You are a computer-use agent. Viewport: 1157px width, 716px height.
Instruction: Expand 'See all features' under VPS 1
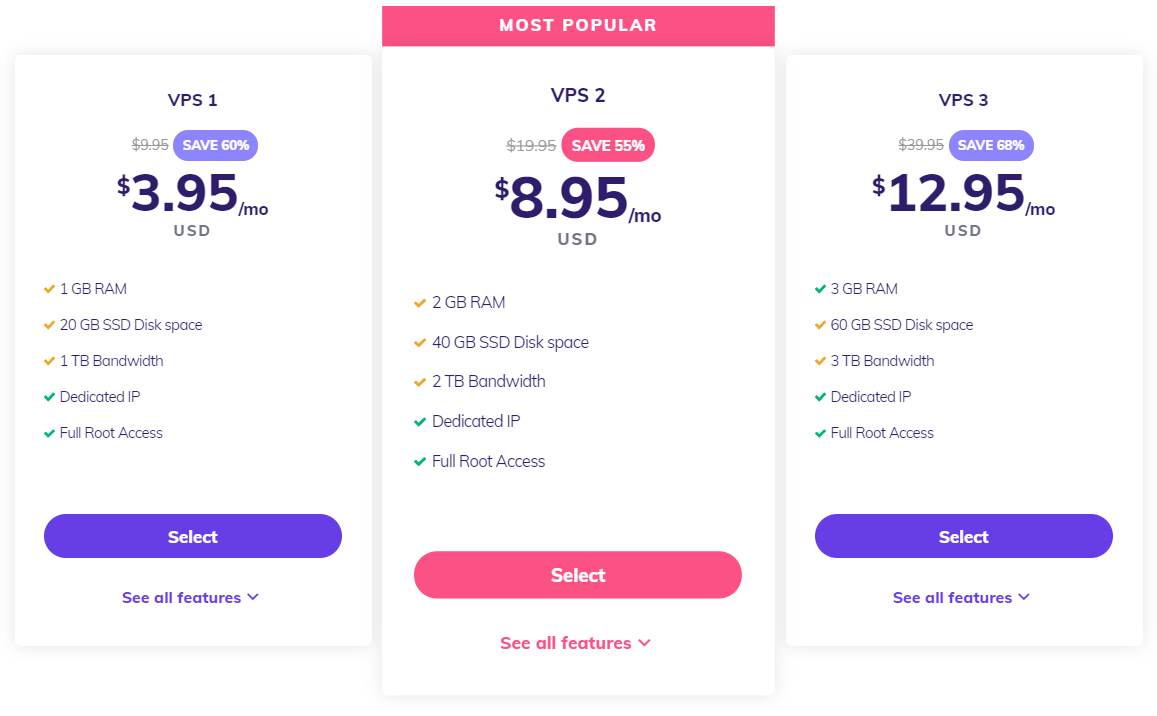point(191,596)
